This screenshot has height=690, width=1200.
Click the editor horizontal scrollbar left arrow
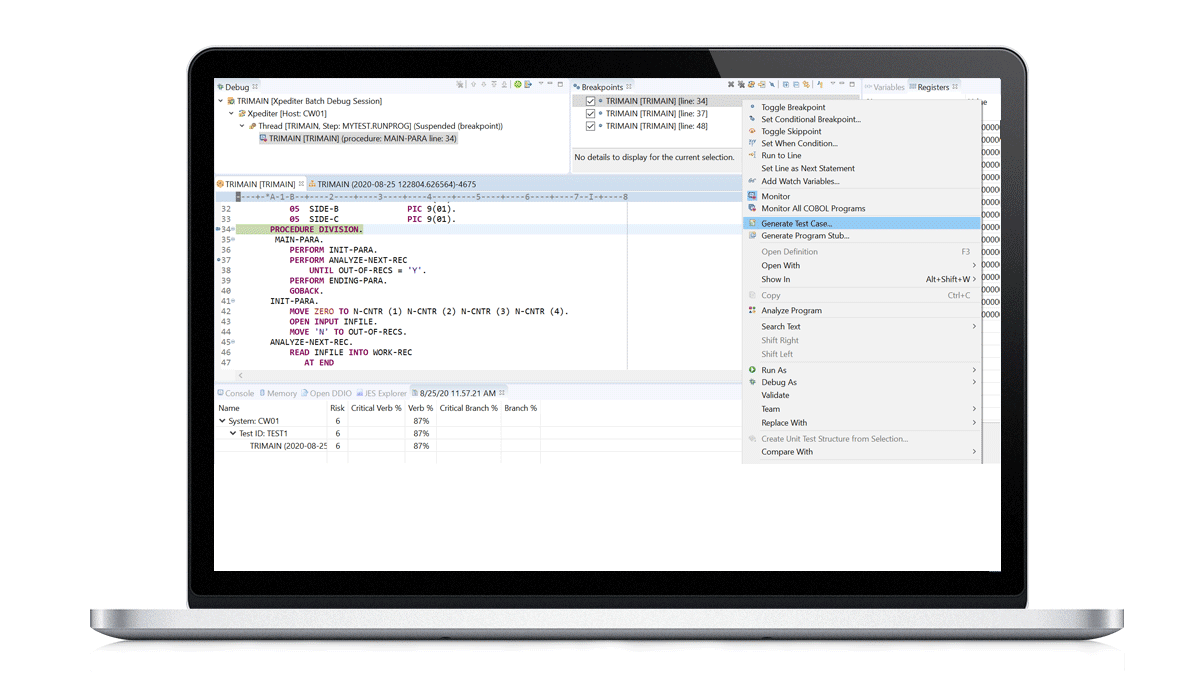(x=240, y=375)
